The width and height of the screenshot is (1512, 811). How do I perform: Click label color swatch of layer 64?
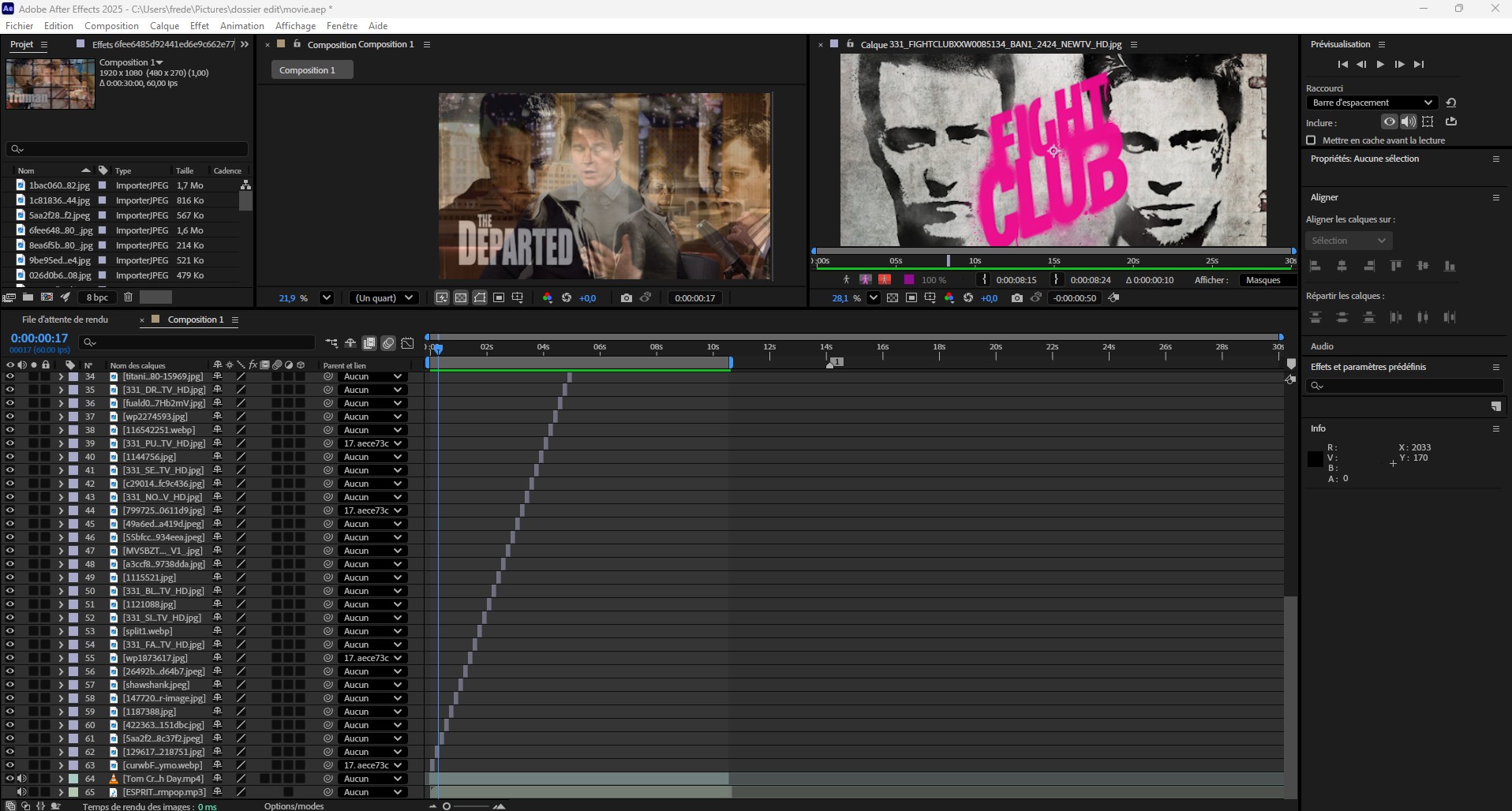(x=73, y=779)
